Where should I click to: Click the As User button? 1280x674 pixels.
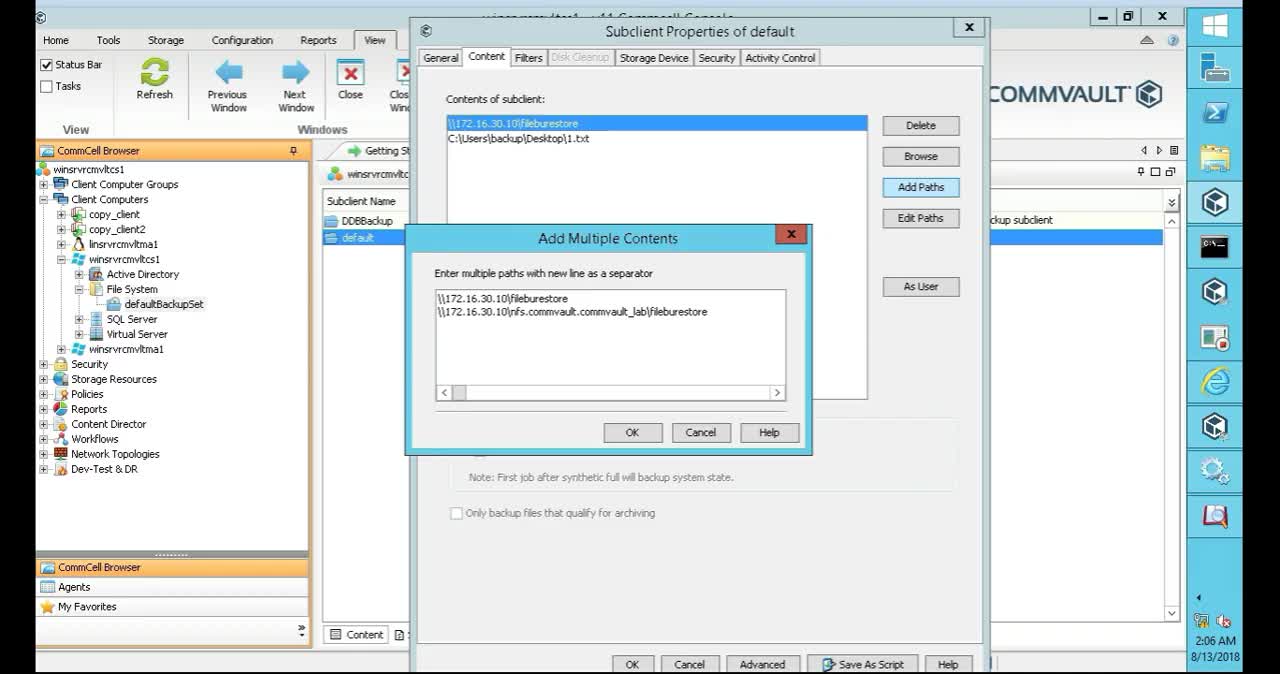(x=921, y=287)
